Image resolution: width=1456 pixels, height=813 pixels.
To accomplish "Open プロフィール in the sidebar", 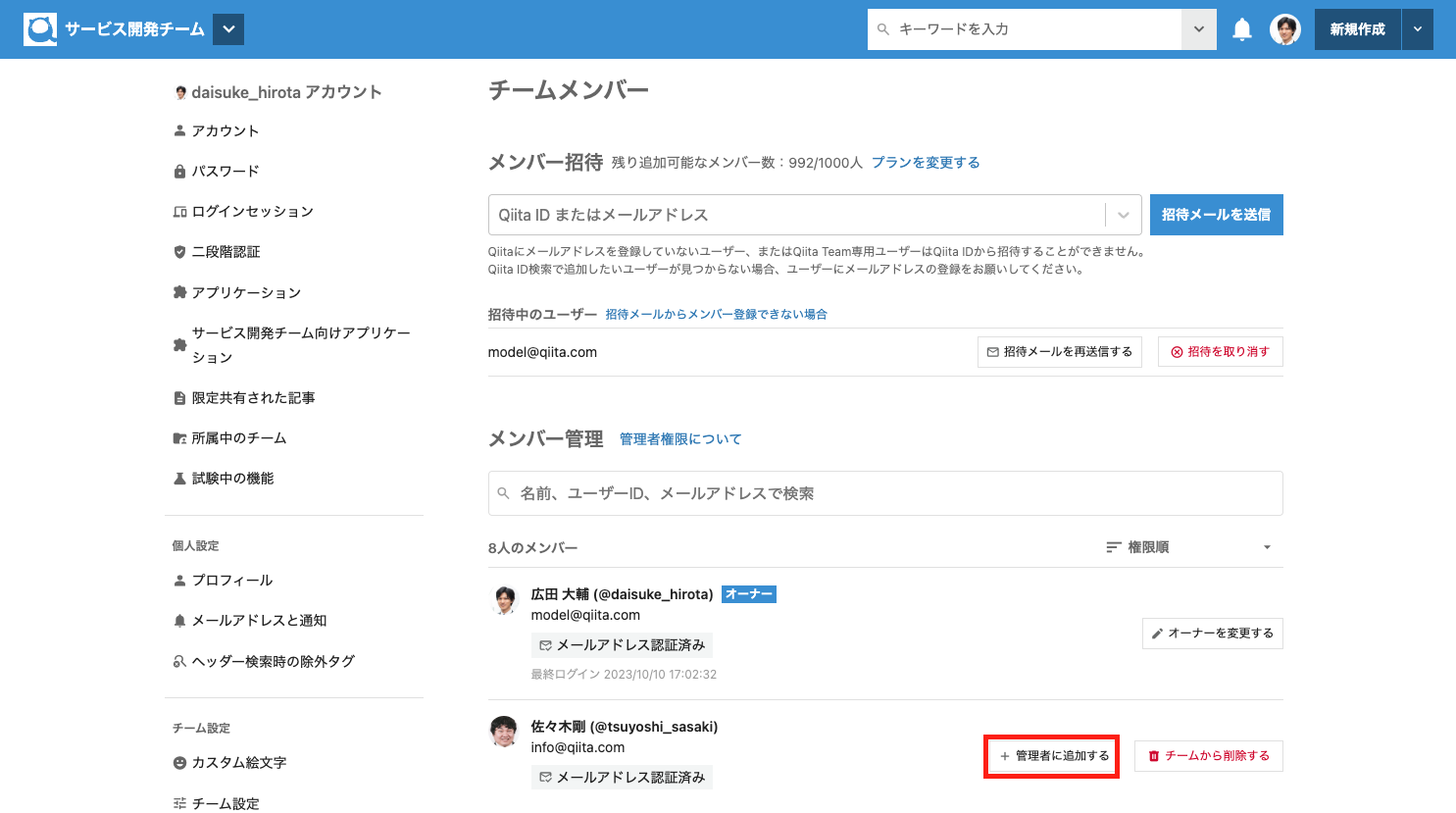I will (232, 581).
